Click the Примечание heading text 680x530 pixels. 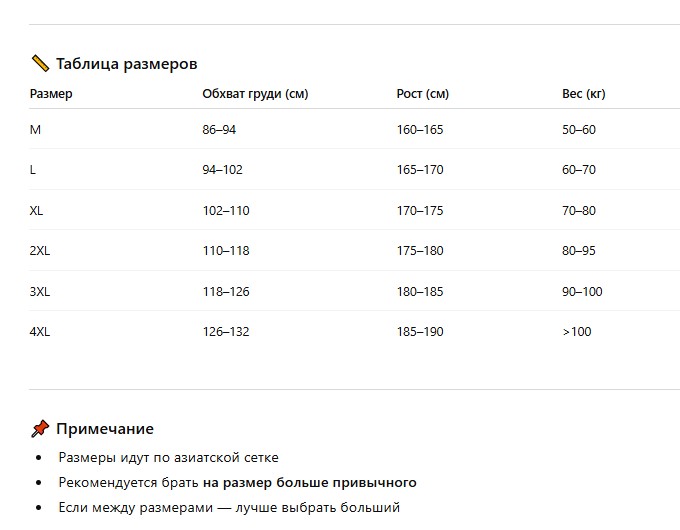[105, 429]
